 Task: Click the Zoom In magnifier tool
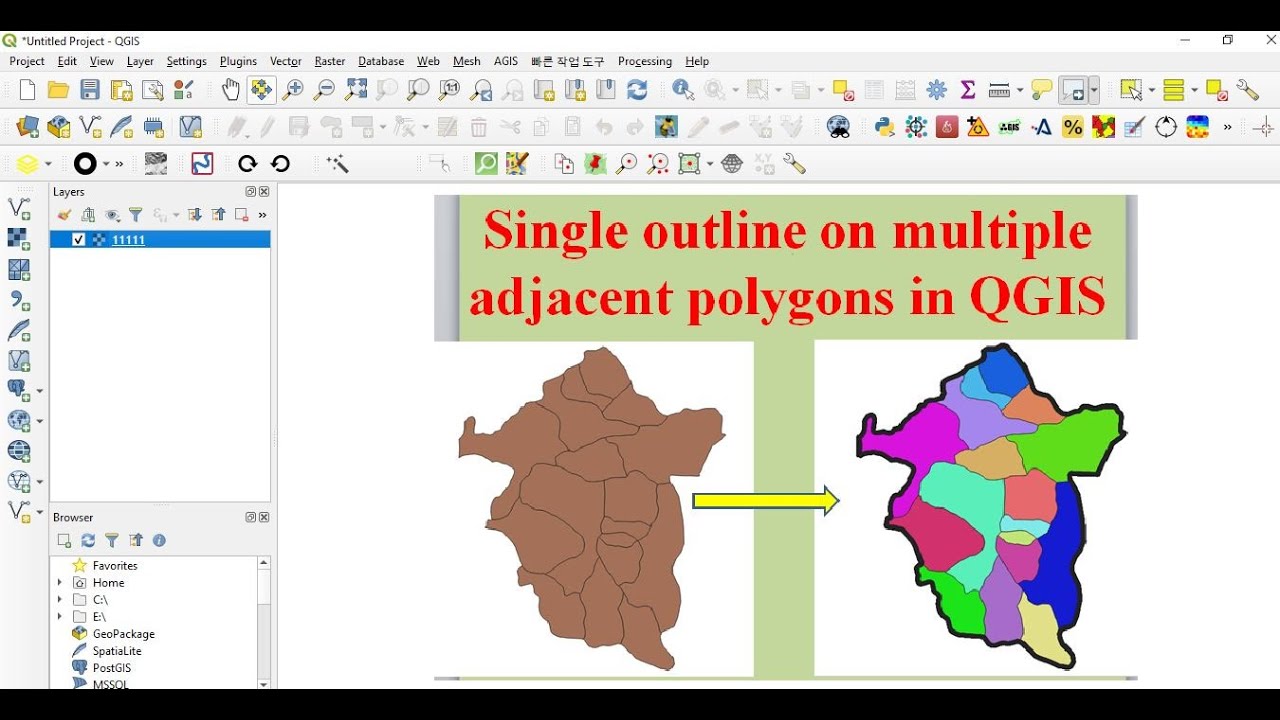click(293, 90)
